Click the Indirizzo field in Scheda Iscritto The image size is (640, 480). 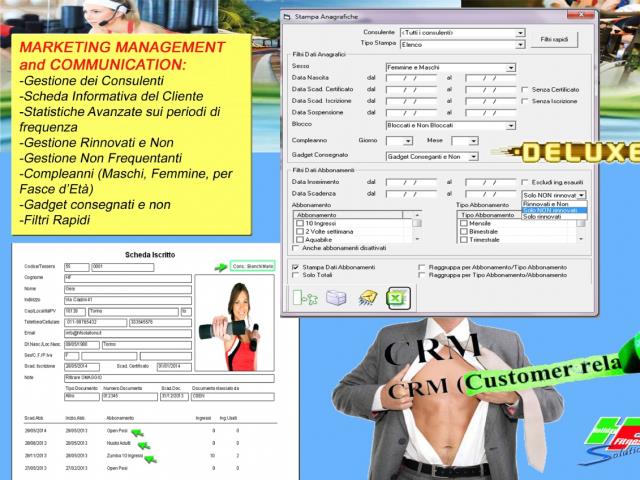point(128,300)
